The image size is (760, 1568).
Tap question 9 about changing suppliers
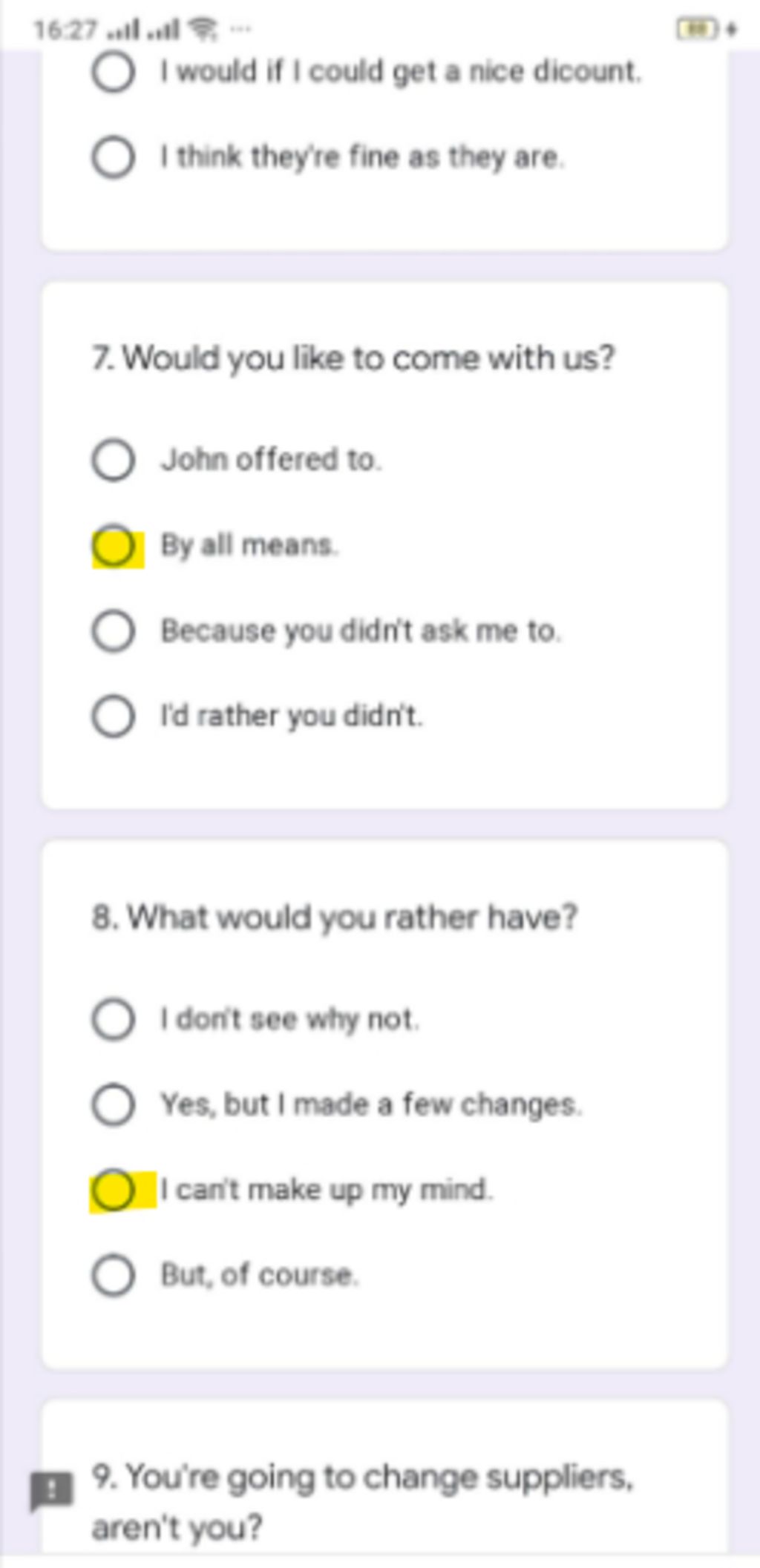tap(362, 1503)
